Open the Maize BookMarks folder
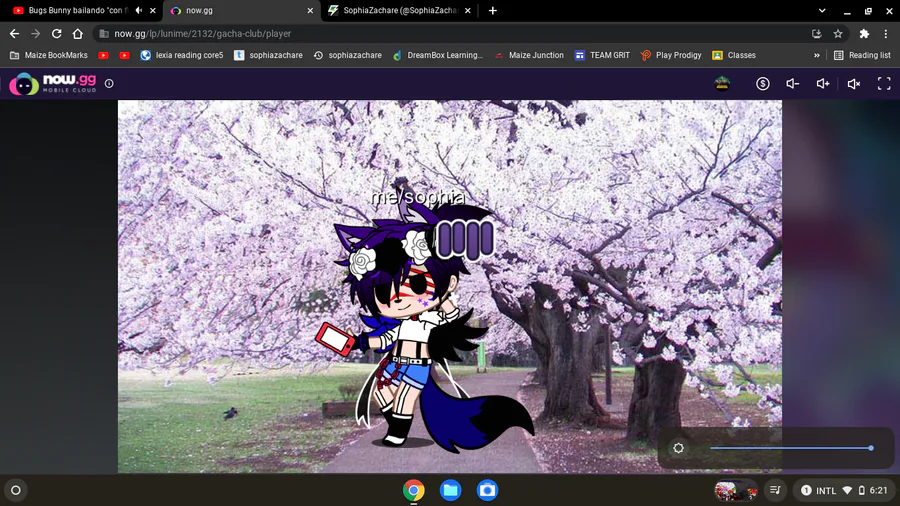The image size is (900, 506). point(49,55)
